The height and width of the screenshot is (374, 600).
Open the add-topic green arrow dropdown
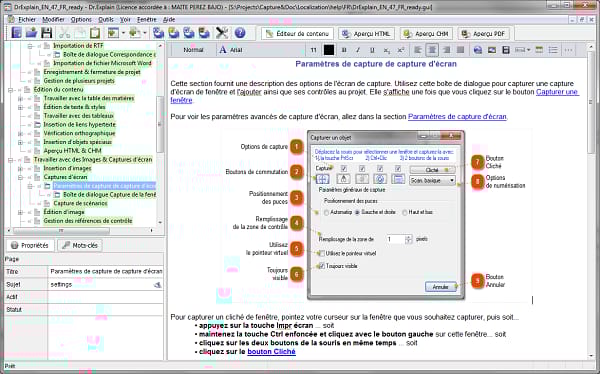tap(145, 33)
